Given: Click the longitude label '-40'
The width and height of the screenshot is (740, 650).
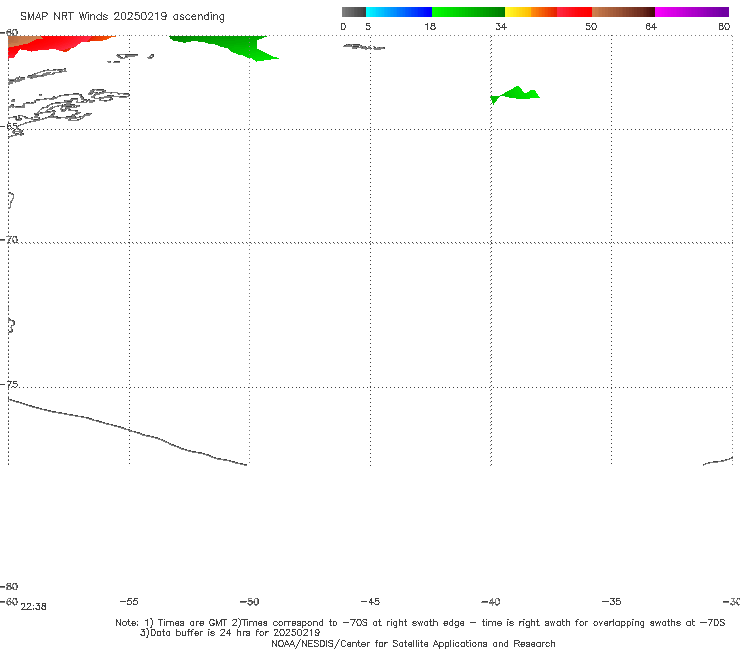Looking at the screenshot, I should [491, 601].
